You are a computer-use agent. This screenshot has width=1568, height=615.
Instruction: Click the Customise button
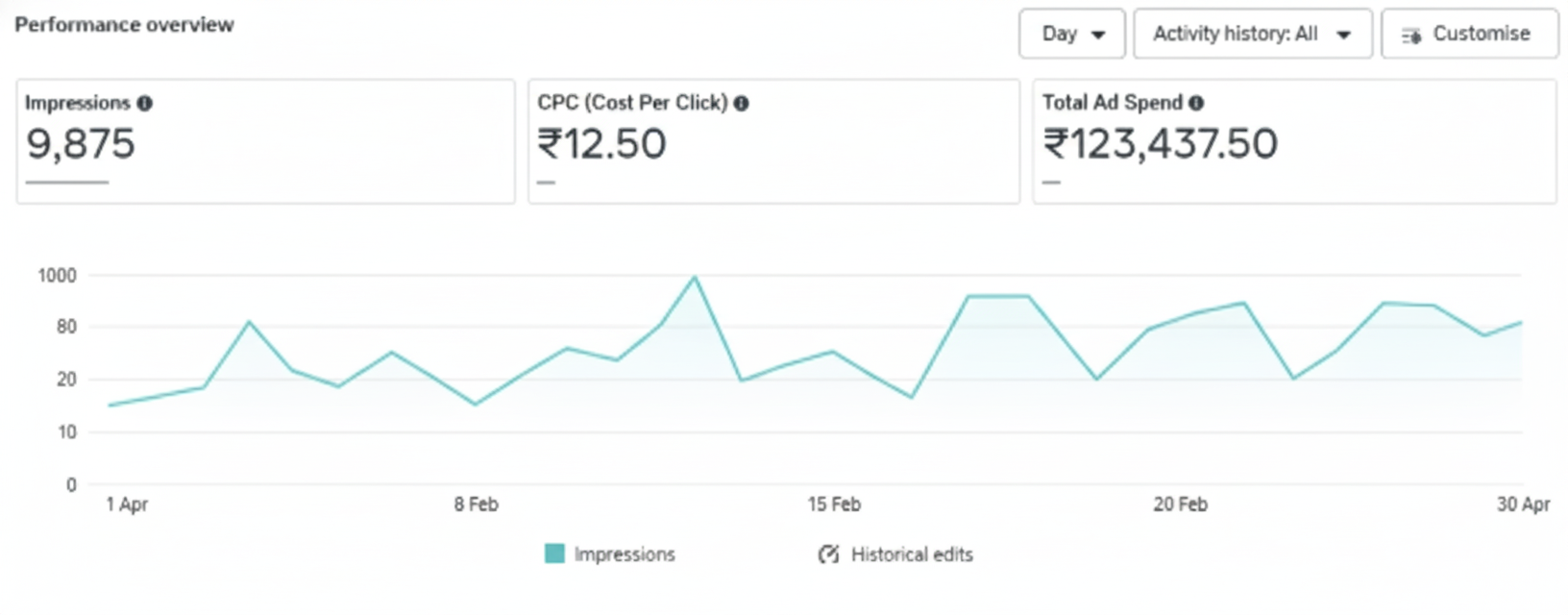coord(1470,35)
